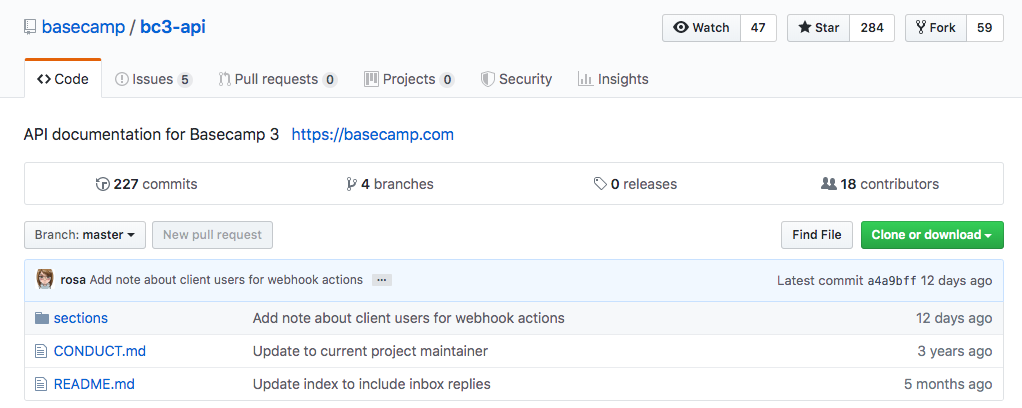Select the Code tab
1022x408 pixels.
tap(63, 80)
